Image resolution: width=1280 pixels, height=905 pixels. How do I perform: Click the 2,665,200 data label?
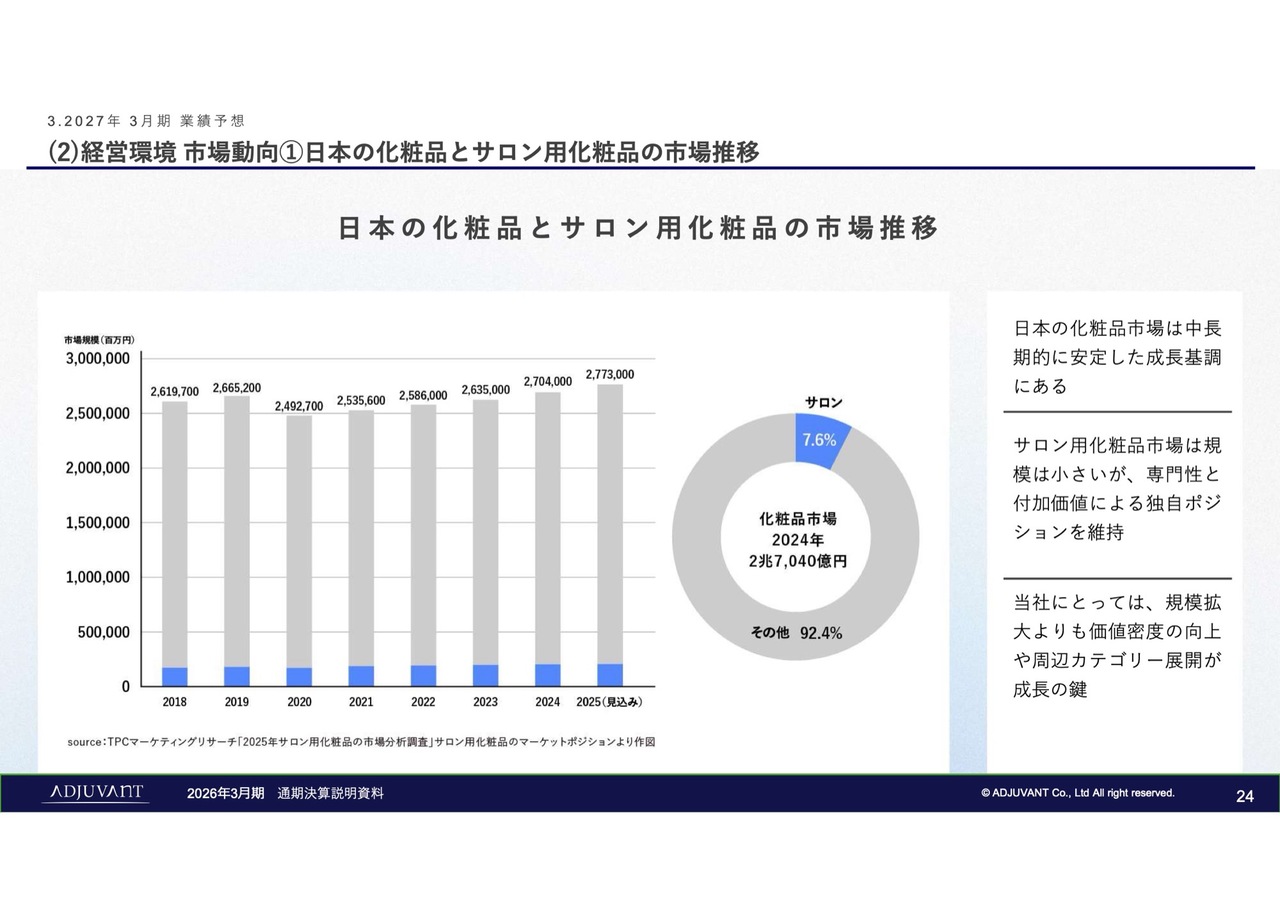pyautogui.click(x=237, y=387)
